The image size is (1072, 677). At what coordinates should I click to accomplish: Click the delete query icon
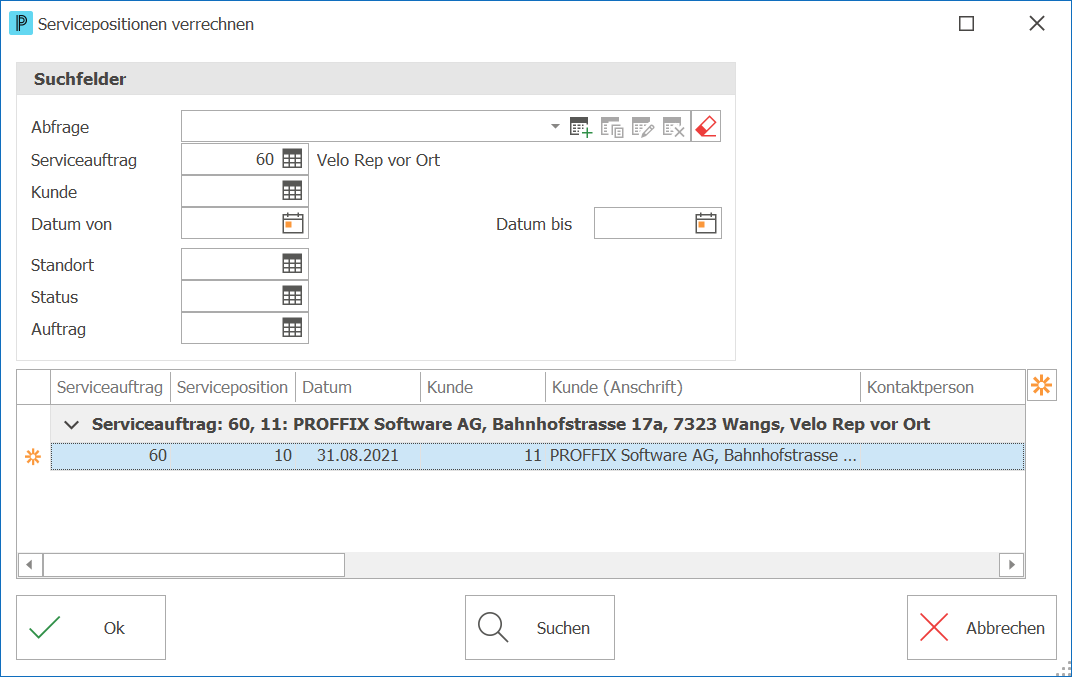click(673, 127)
